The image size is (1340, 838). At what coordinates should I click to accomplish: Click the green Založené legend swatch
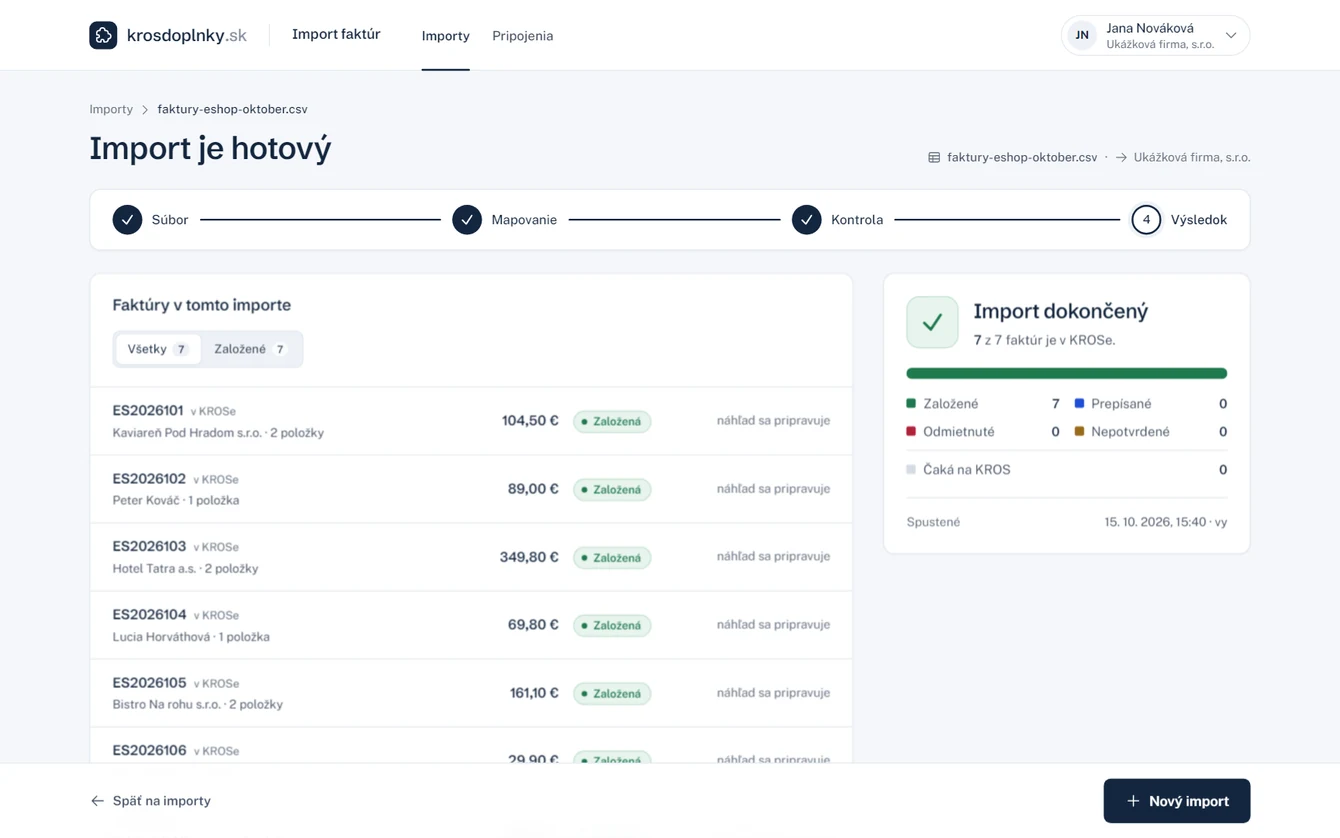point(911,403)
